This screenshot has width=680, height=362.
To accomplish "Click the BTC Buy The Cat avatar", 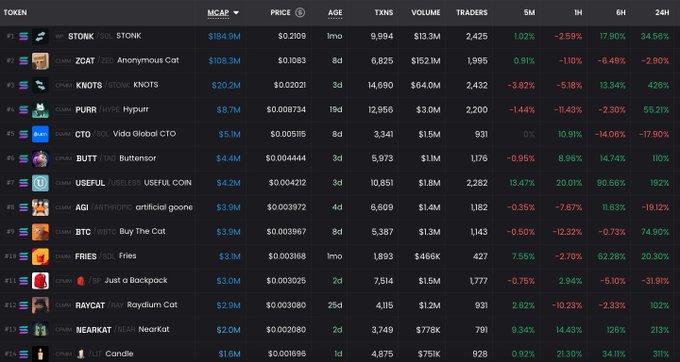I will click(40, 232).
